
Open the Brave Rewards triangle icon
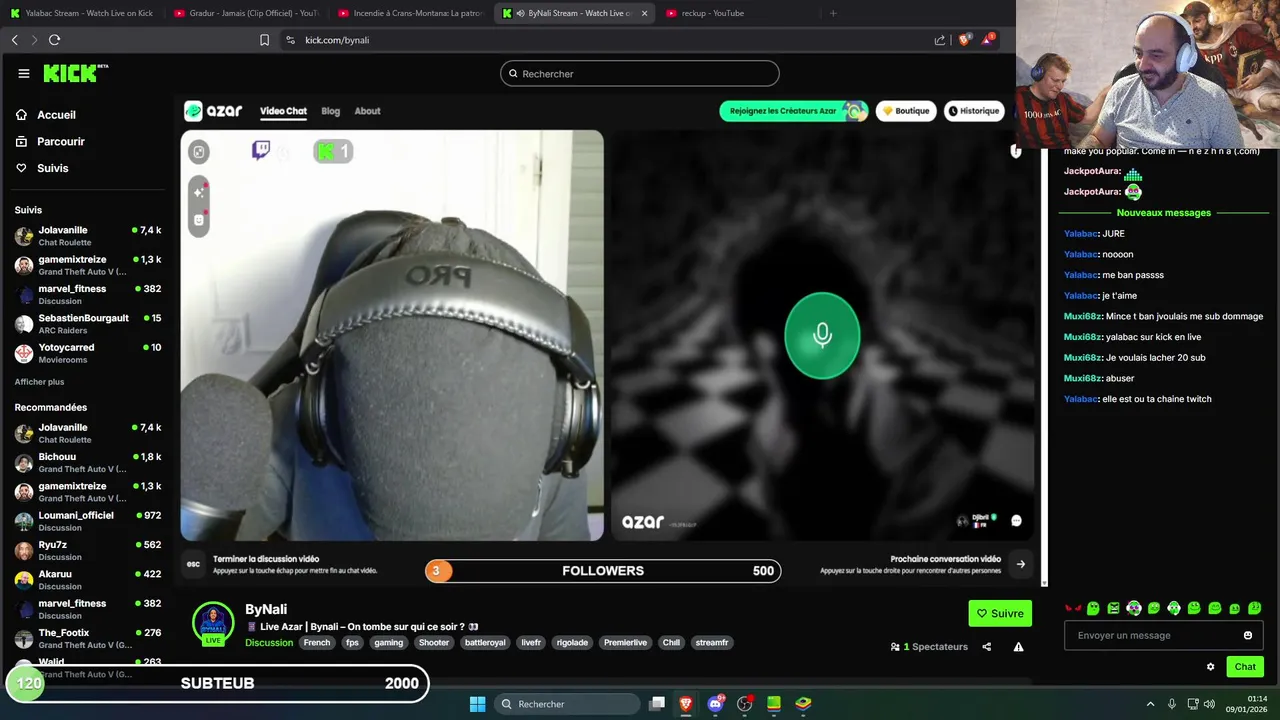988,40
